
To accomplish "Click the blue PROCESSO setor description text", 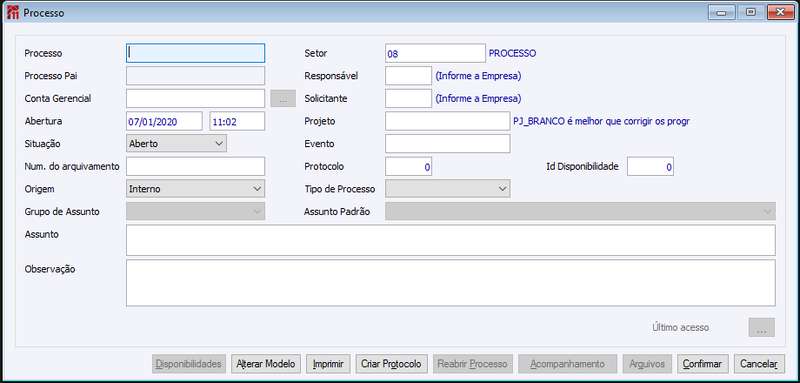I will click(513, 53).
